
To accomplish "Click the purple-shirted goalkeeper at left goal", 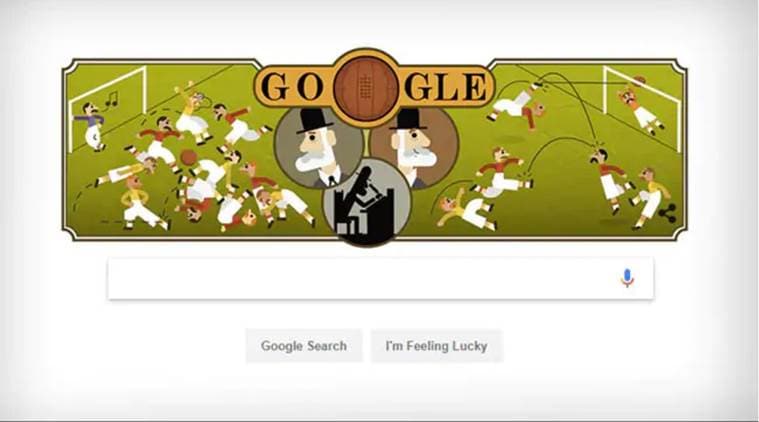I will coord(92,127).
